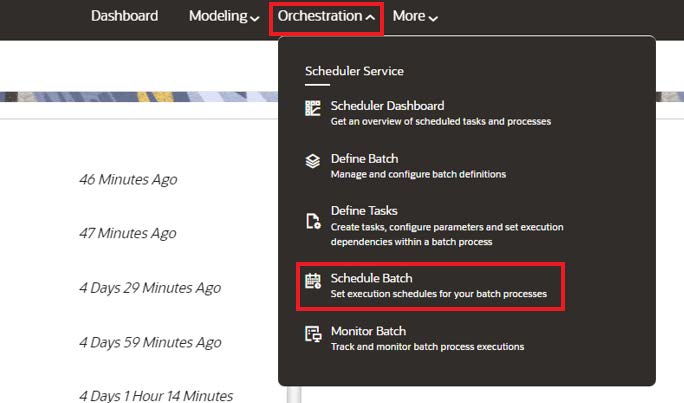This screenshot has height=403, width=684.
Task: Click the Scheduler Dashboard icon
Action: [313, 108]
